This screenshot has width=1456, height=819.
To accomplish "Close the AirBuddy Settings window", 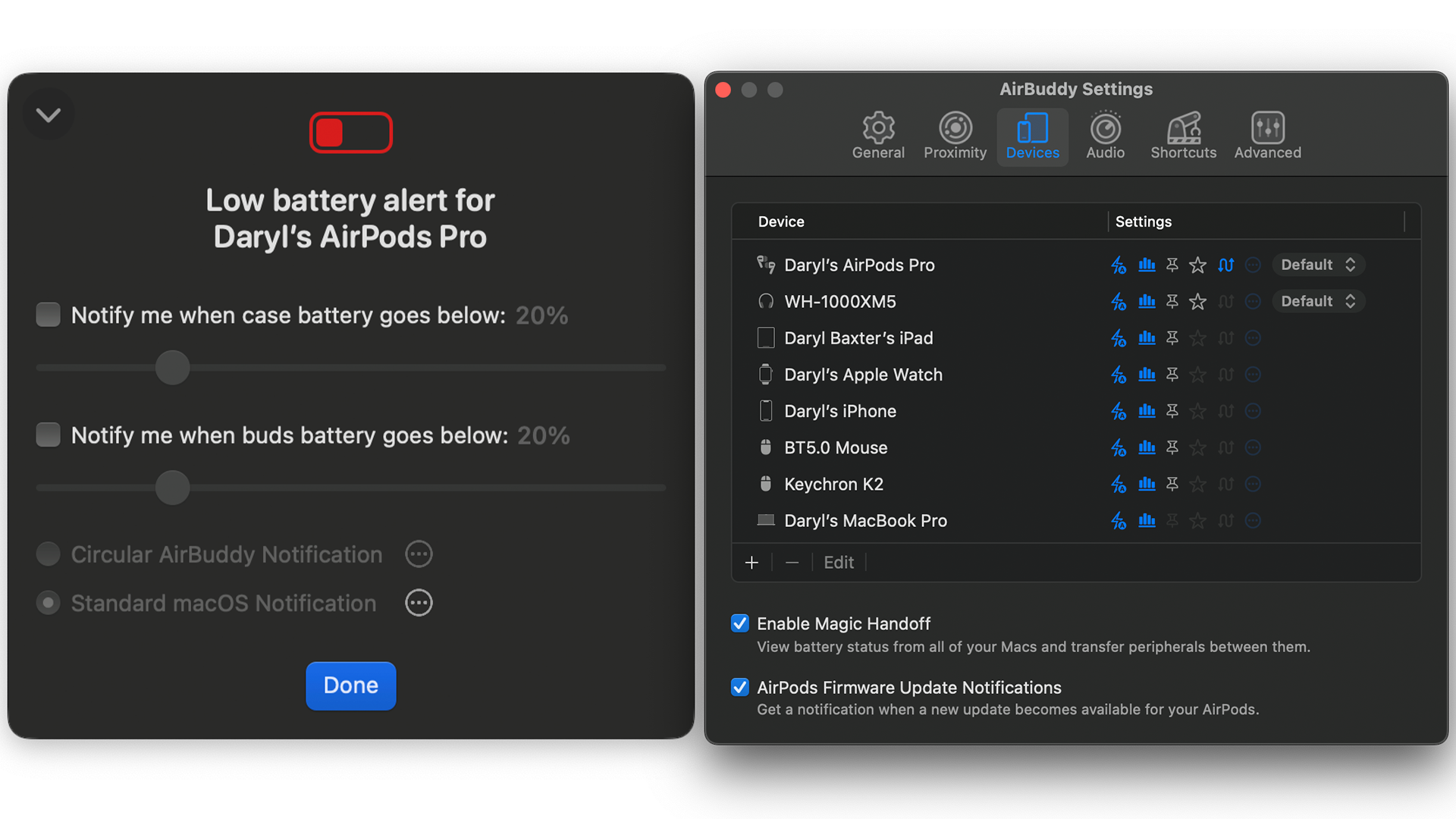I will pos(723,90).
